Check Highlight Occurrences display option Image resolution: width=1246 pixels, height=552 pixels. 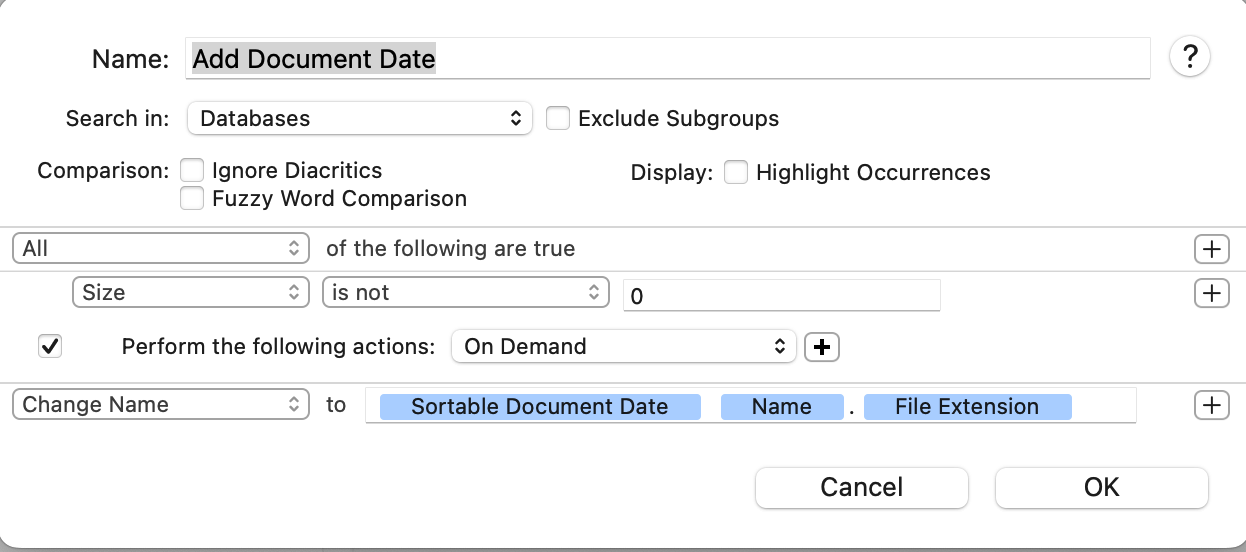[x=736, y=173]
